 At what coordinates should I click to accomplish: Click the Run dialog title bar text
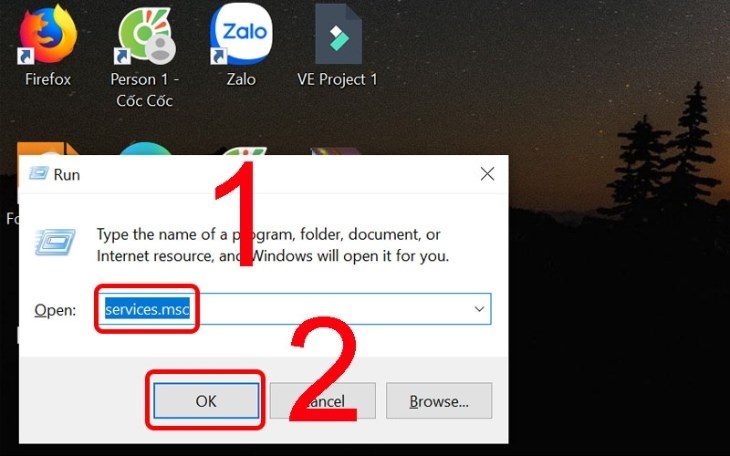click(67, 175)
